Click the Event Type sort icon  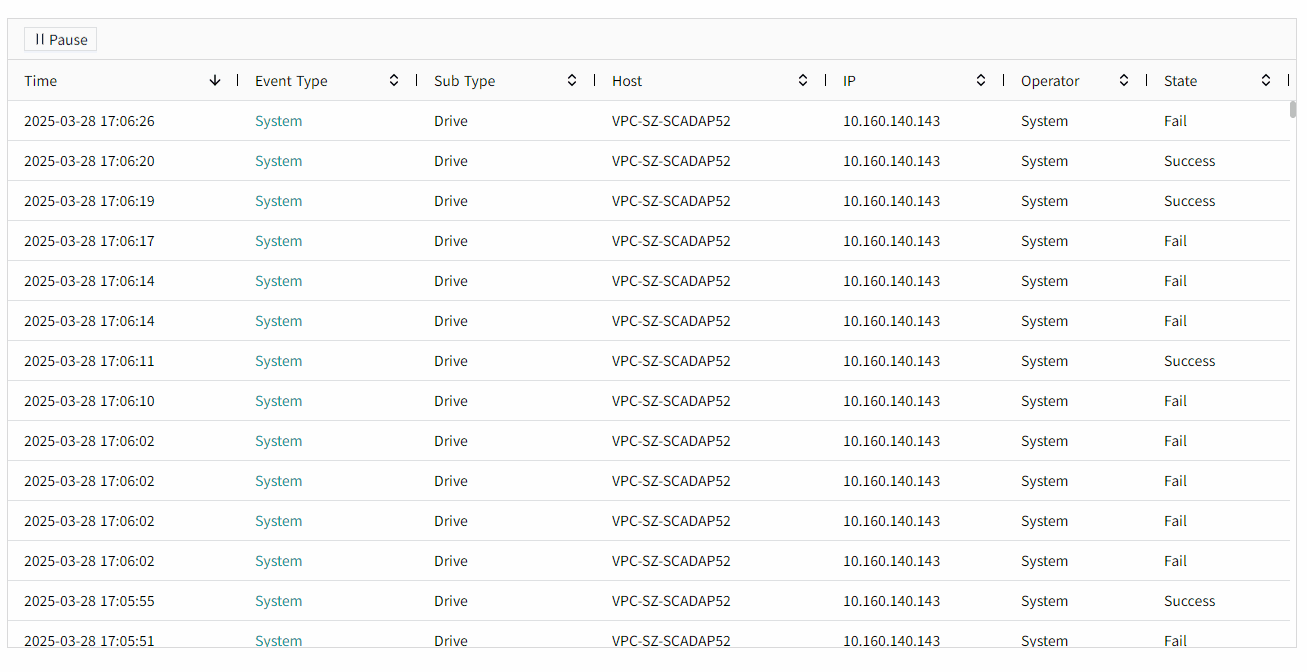coord(394,81)
